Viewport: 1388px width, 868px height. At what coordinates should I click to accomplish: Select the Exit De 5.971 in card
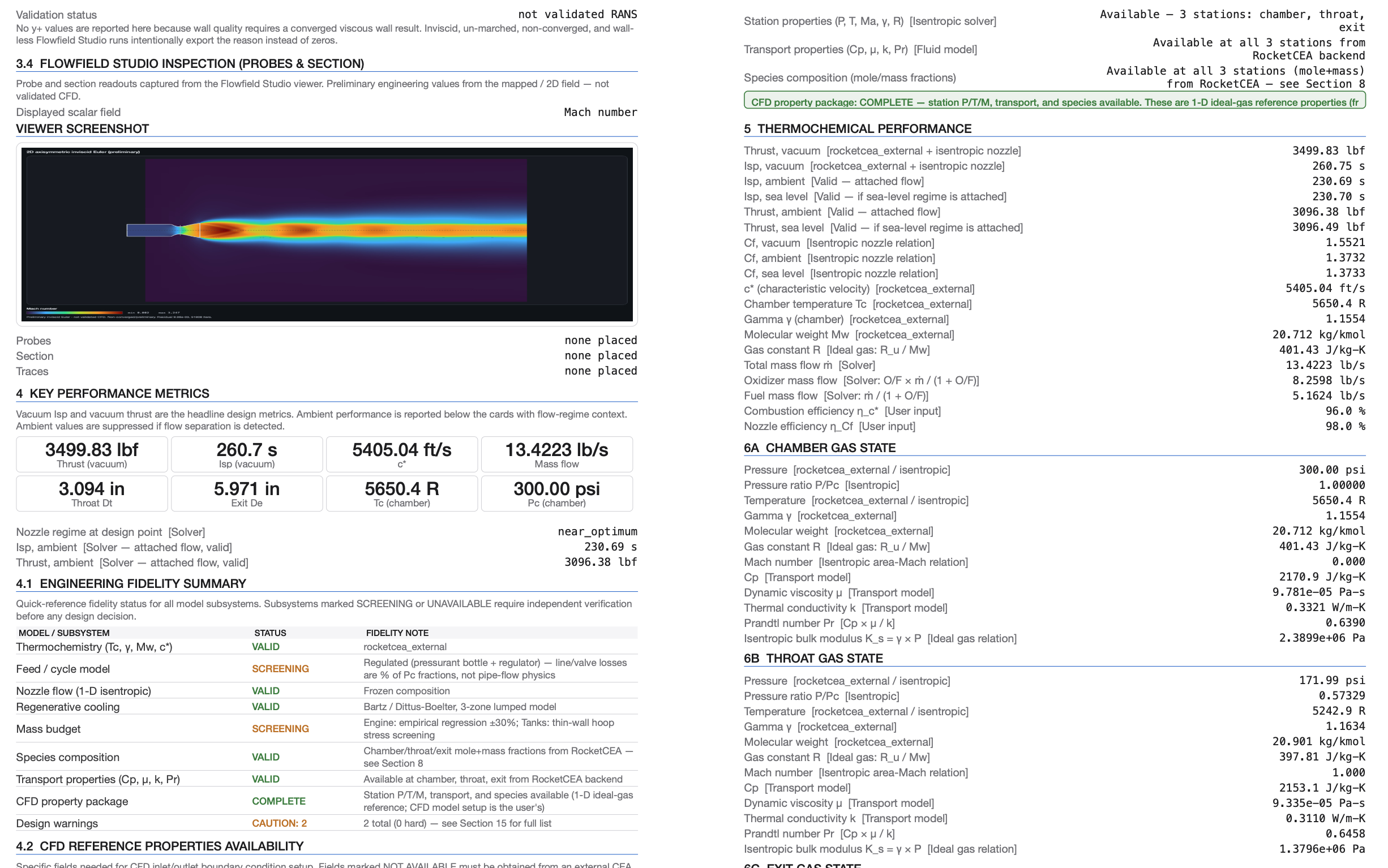247,493
